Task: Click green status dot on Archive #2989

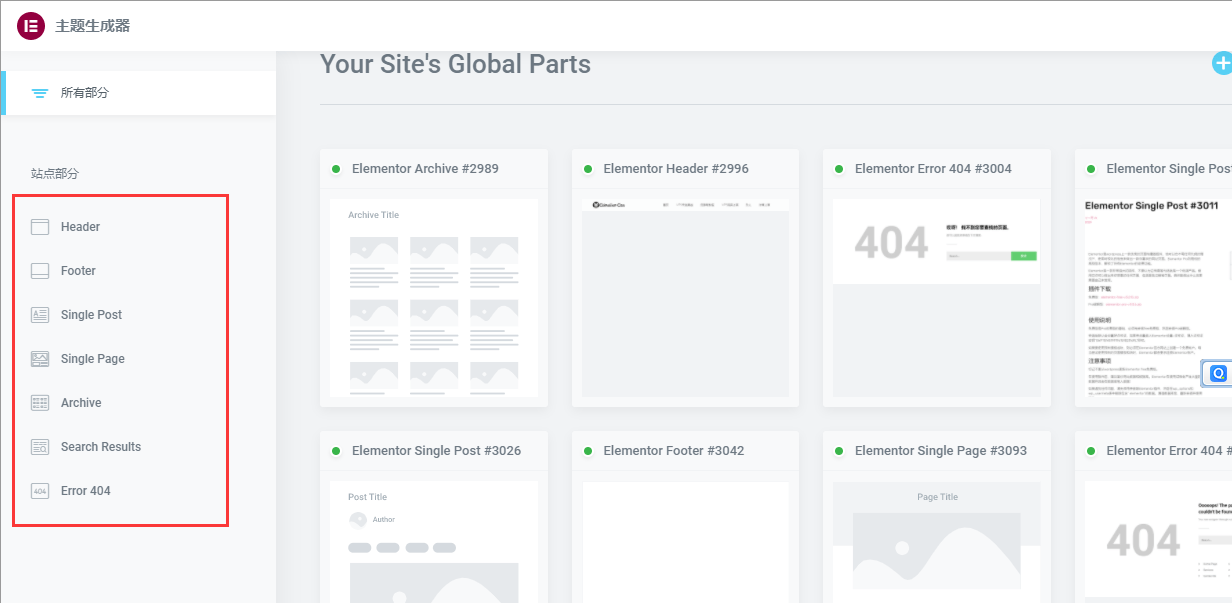Action: tap(337, 169)
